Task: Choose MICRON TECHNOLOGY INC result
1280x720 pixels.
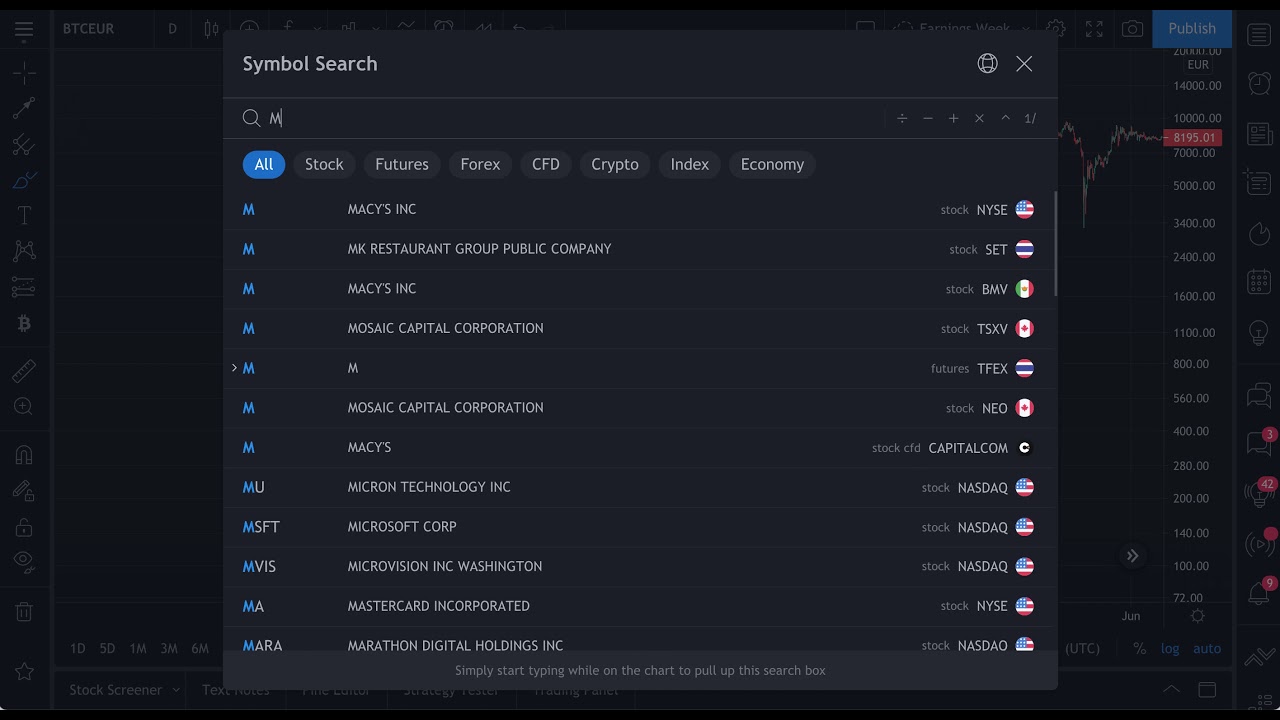Action: tap(638, 487)
